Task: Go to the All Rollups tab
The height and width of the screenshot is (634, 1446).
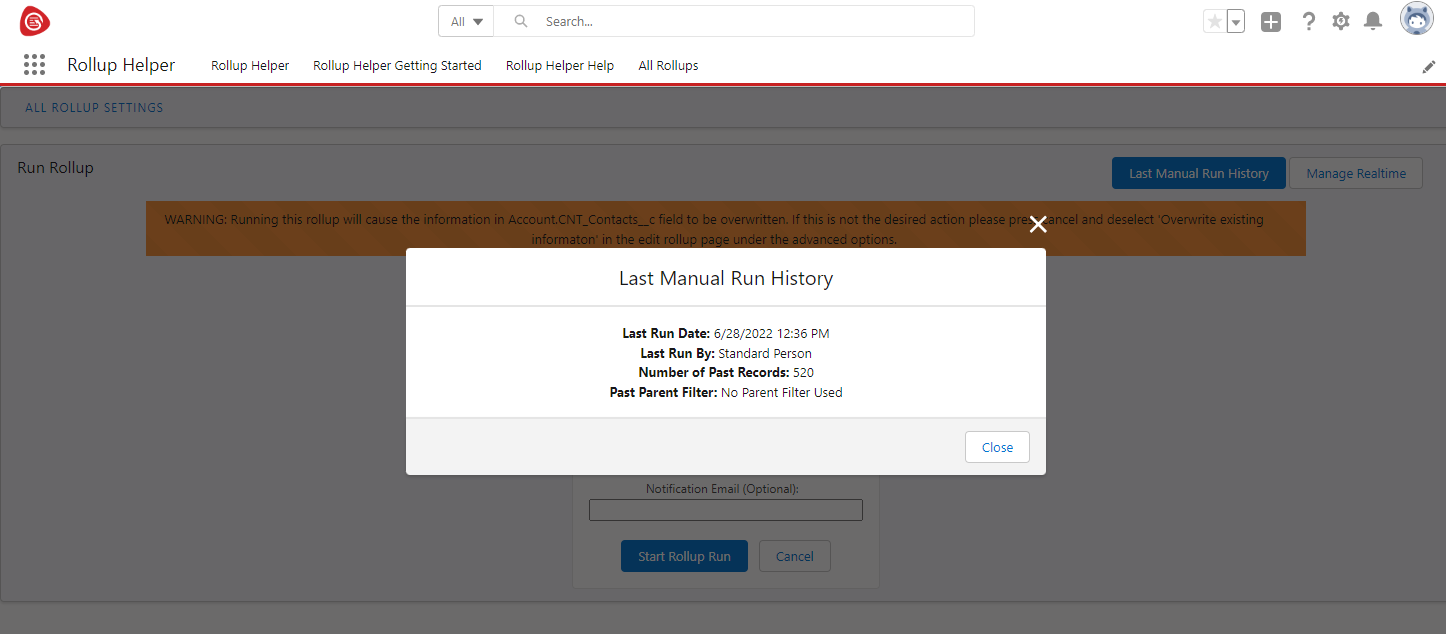Action: coord(668,65)
